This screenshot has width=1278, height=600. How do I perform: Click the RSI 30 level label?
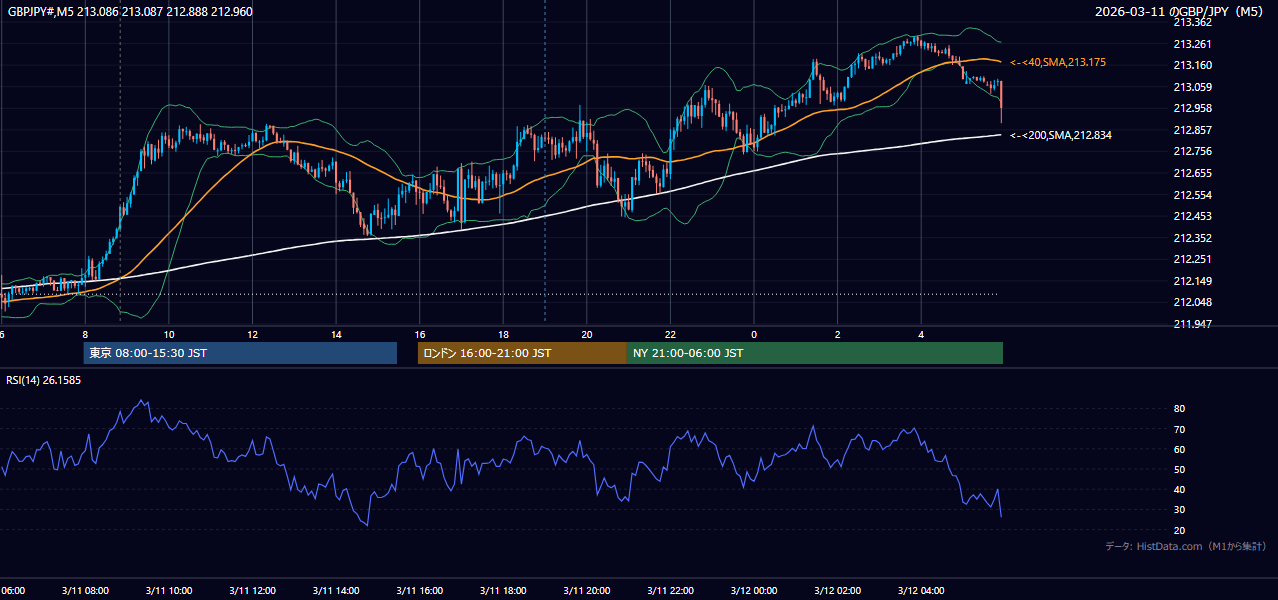pyautogui.click(x=1179, y=510)
